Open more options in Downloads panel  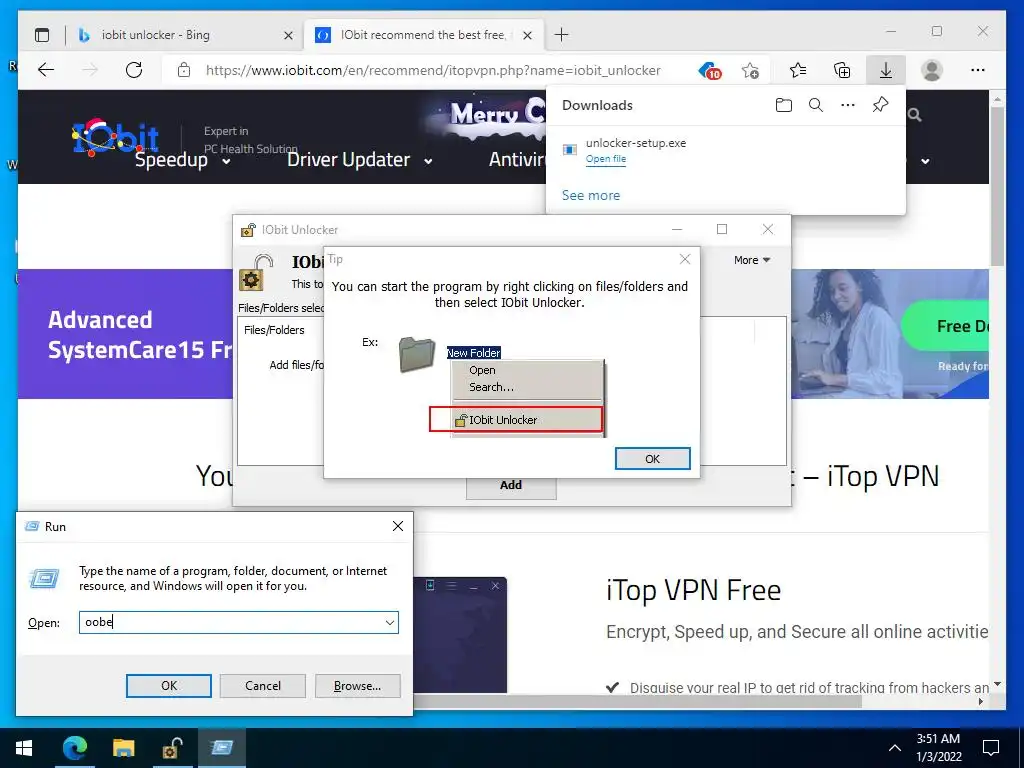pyautogui.click(x=848, y=105)
